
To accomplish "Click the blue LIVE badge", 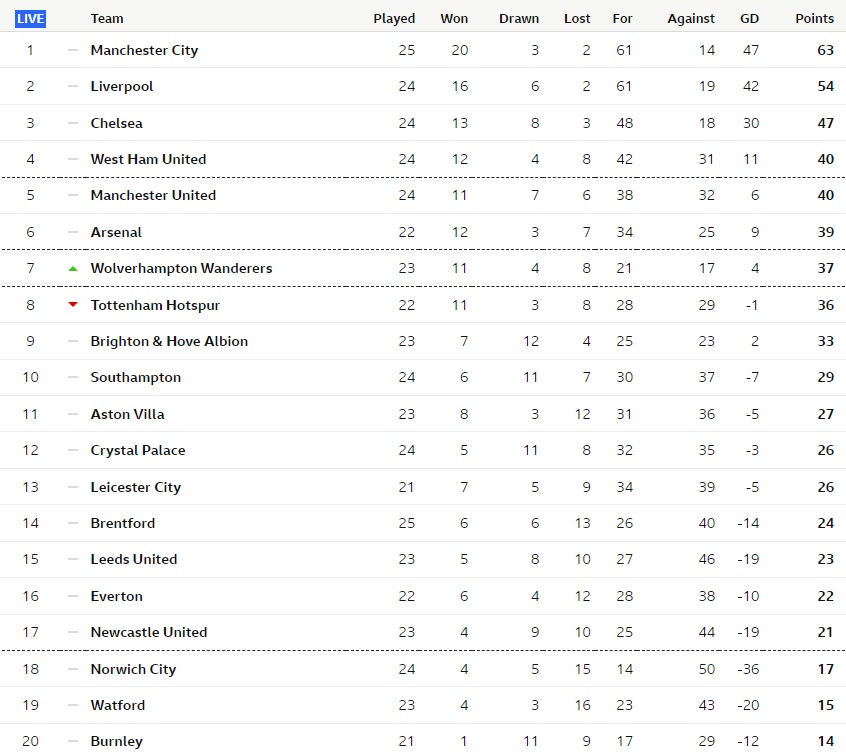I will pyautogui.click(x=30, y=19).
